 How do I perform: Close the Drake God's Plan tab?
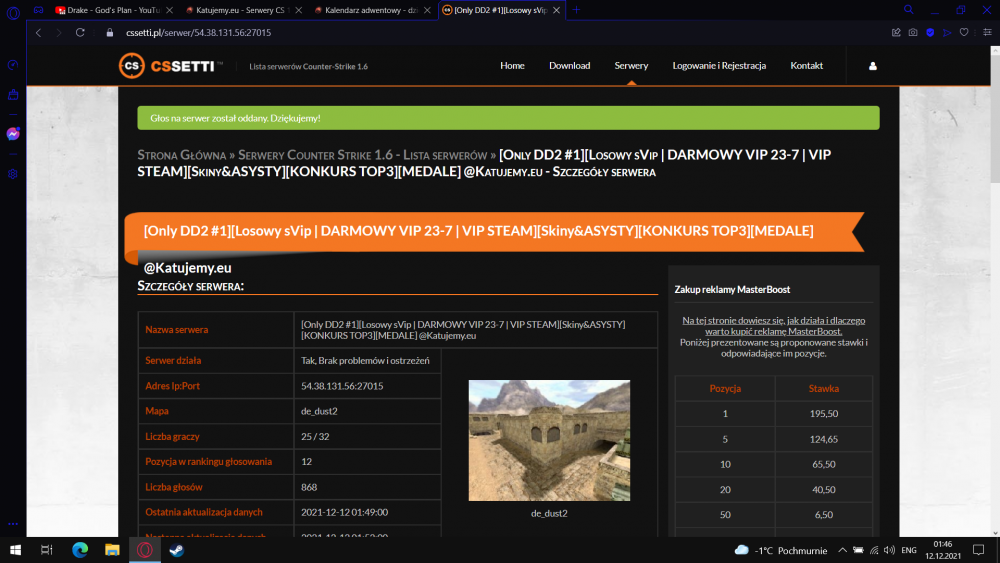pyautogui.click(x=169, y=10)
